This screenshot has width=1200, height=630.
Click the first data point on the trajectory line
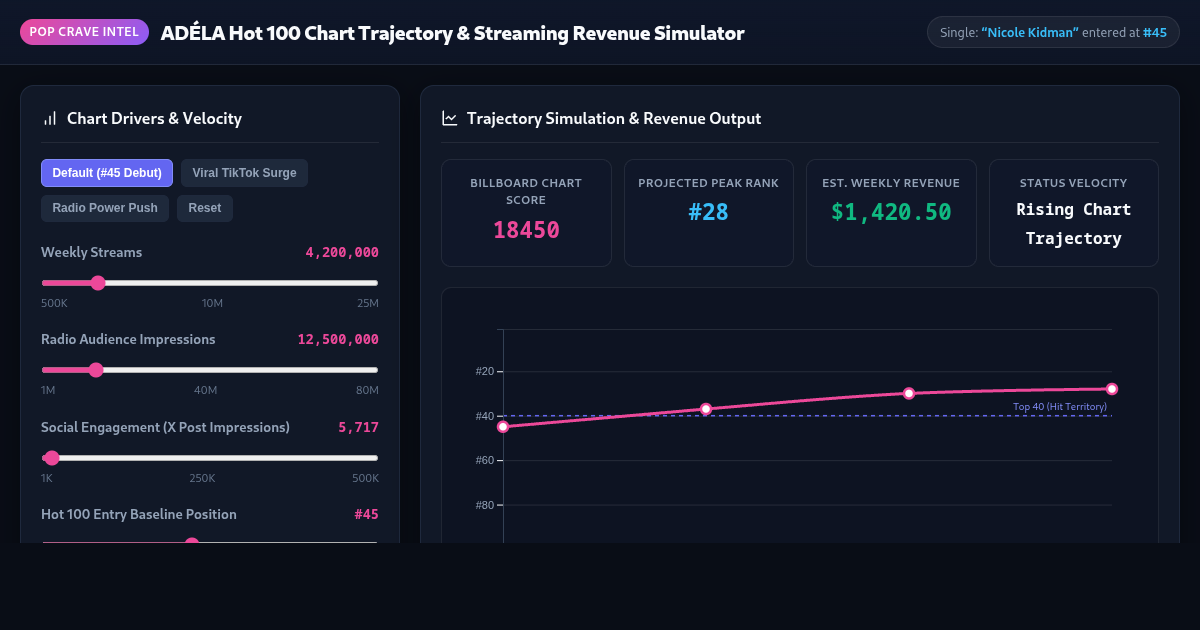[503, 427]
